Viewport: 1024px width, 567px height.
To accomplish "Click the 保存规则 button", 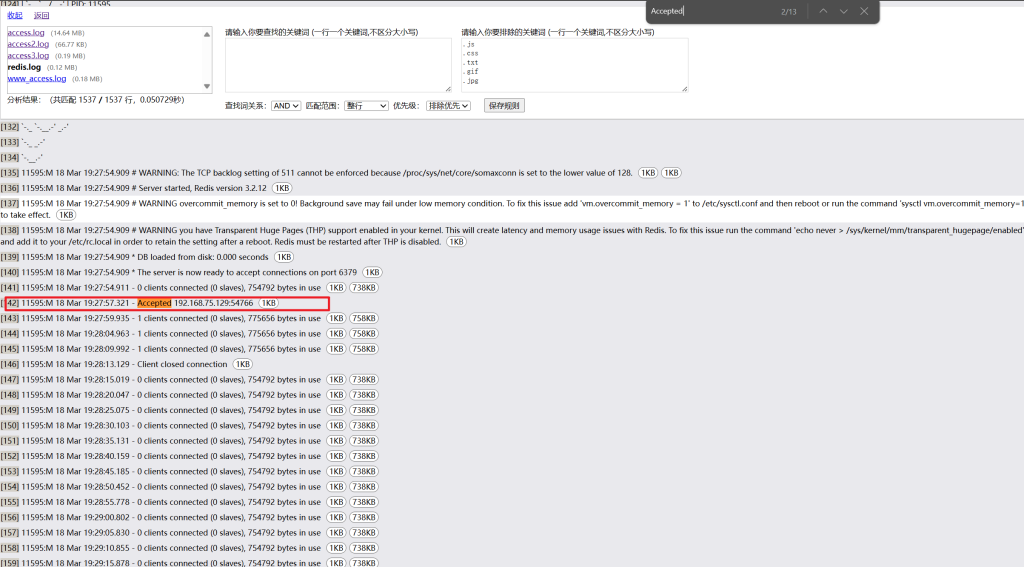I will pos(504,105).
